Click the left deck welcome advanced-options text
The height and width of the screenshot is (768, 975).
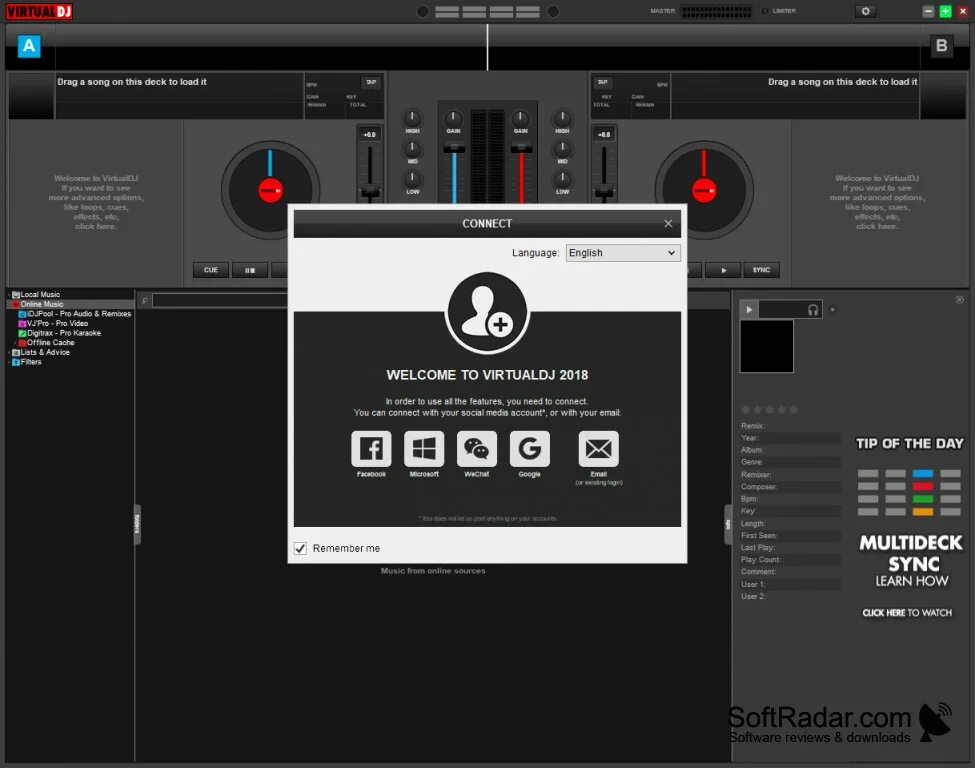coord(96,202)
